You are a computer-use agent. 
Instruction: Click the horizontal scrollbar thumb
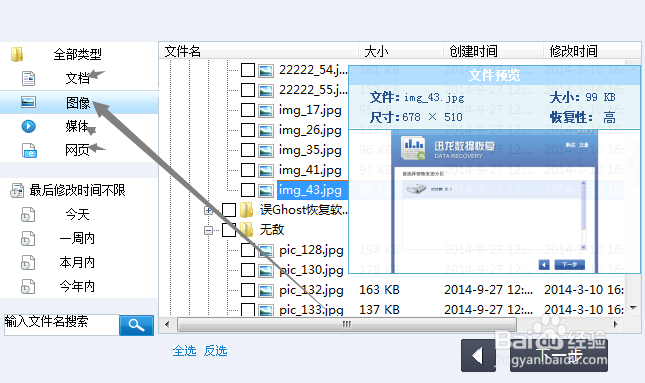coord(347,325)
